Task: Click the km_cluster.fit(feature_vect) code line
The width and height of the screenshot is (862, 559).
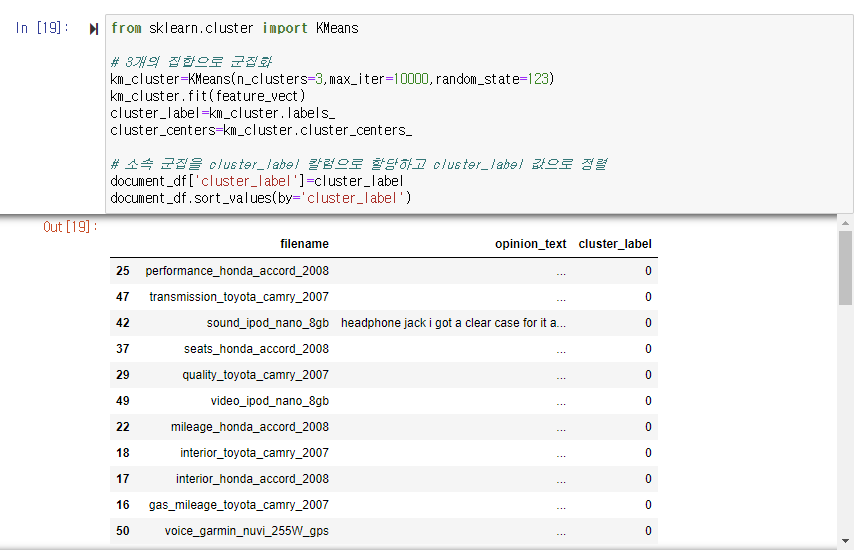Action: point(208,96)
